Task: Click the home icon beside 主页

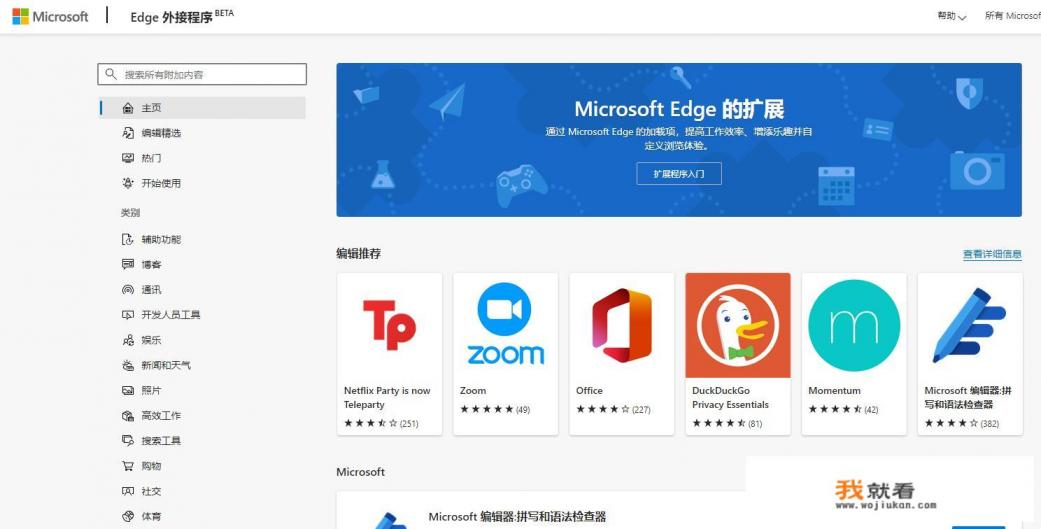Action: pos(128,108)
